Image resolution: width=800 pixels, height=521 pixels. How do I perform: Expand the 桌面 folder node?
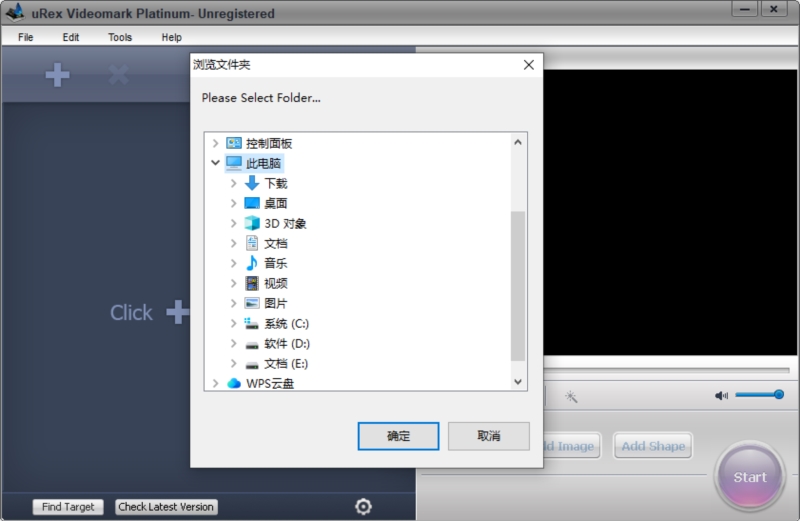[x=234, y=203]
